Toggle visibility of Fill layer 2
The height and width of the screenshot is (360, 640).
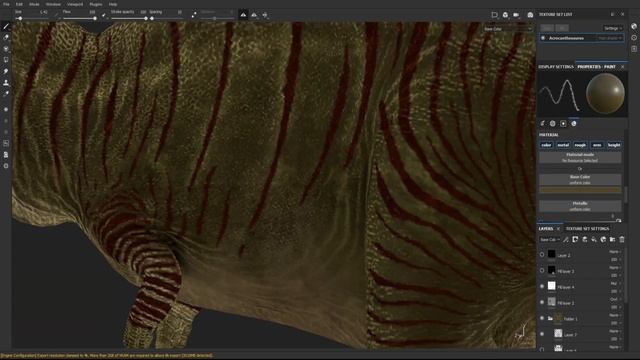coord(542,302)
